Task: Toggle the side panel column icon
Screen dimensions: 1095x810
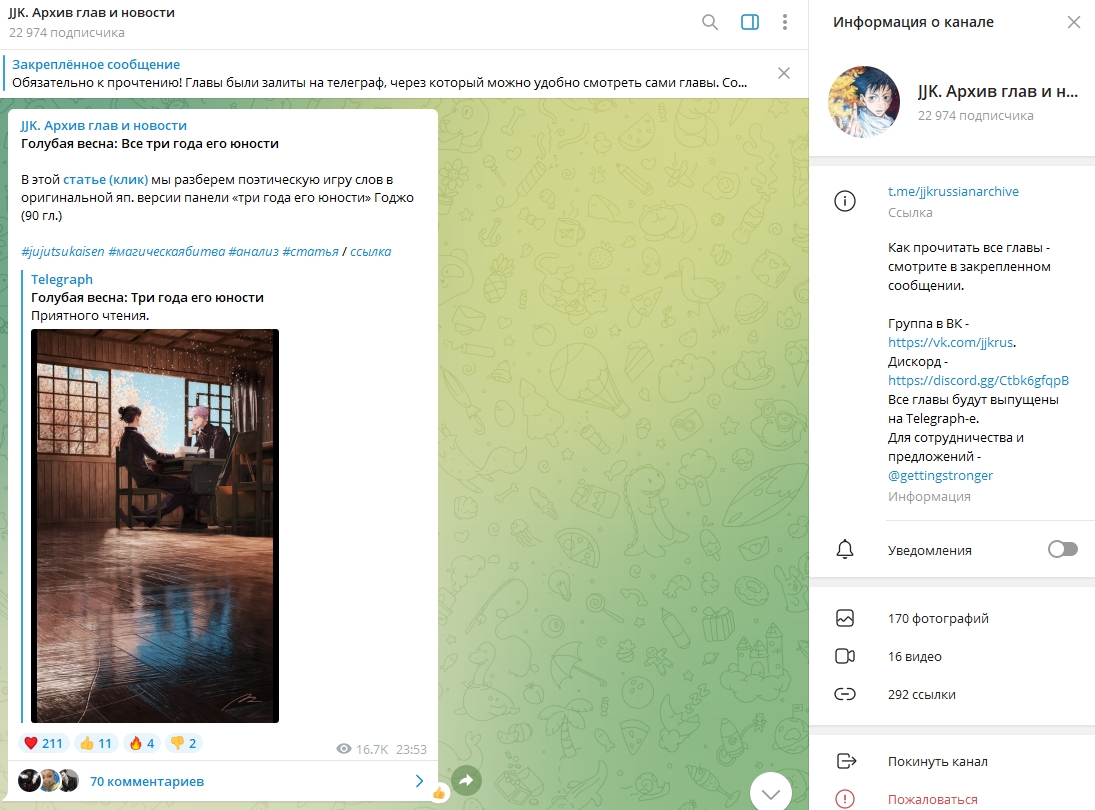Action: [x=749, y=22]
